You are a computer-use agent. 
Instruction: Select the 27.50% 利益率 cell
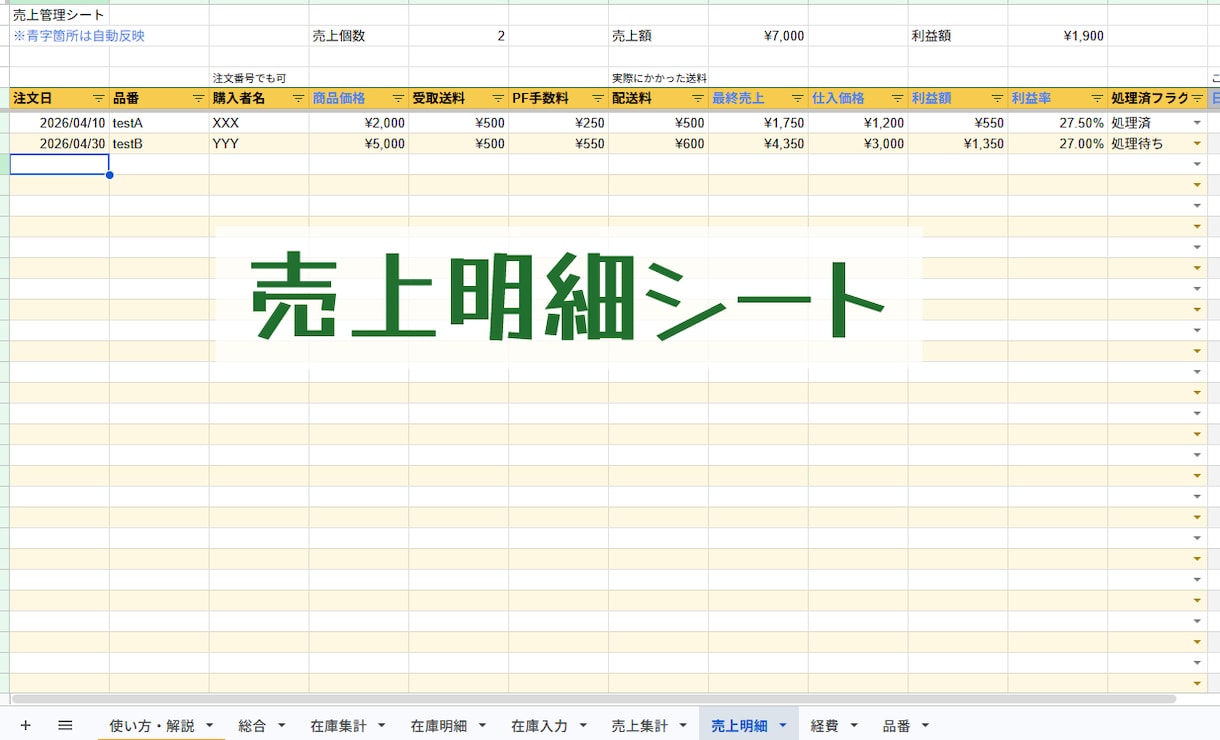(1058, 123)
